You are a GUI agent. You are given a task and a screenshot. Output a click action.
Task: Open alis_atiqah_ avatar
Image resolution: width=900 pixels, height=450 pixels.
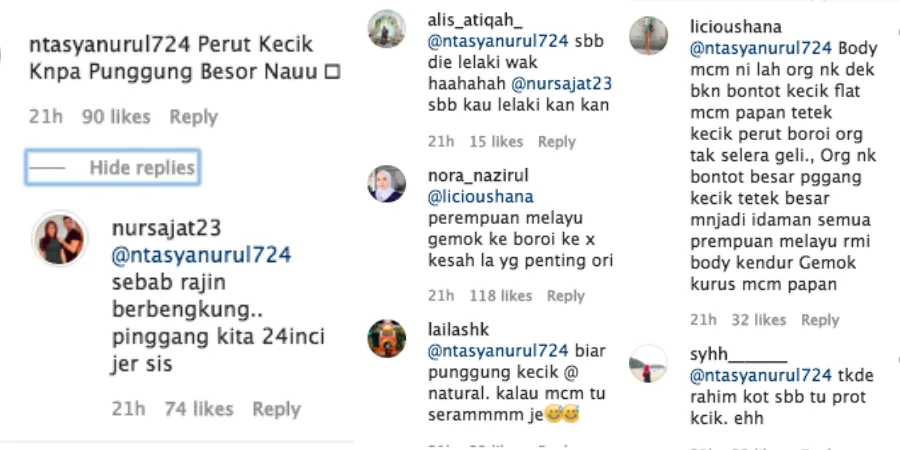386,29
